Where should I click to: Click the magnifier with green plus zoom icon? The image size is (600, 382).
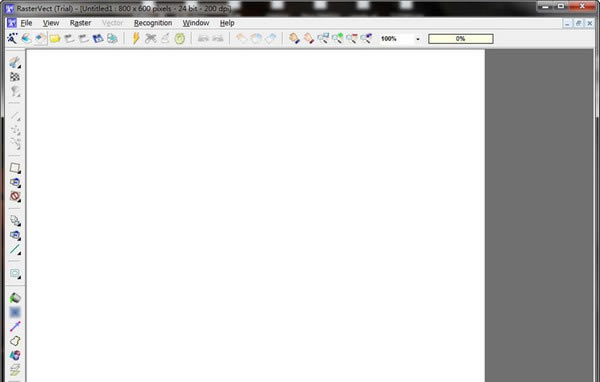(337, 38)
